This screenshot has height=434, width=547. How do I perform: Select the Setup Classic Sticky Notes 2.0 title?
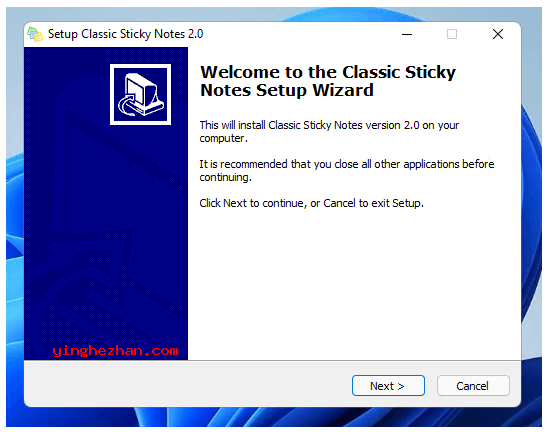[x=126, y=34]
